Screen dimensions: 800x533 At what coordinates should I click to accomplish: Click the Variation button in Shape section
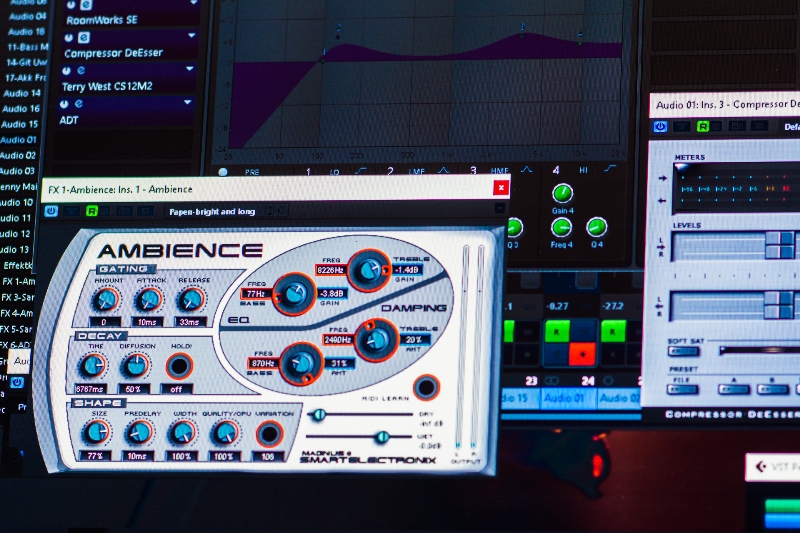[269, 434]
